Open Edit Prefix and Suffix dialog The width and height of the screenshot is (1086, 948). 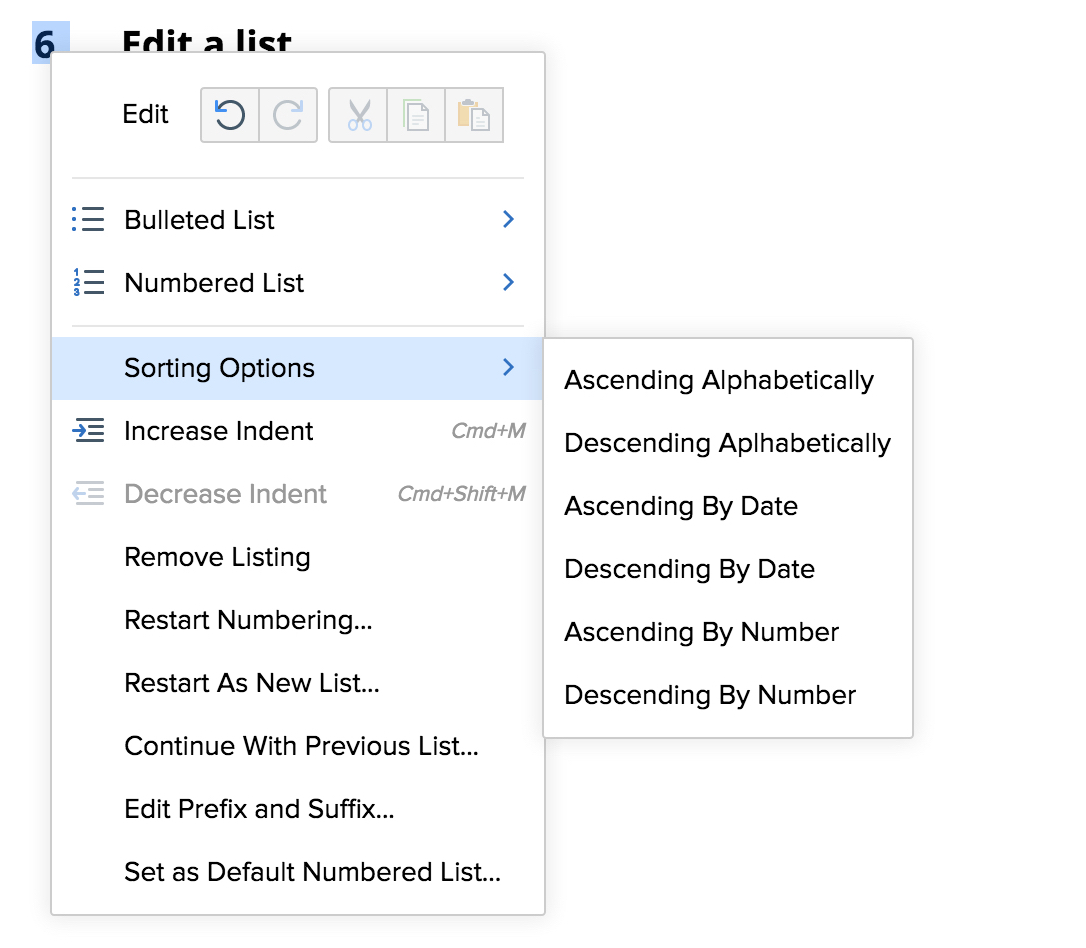[259, 809]
